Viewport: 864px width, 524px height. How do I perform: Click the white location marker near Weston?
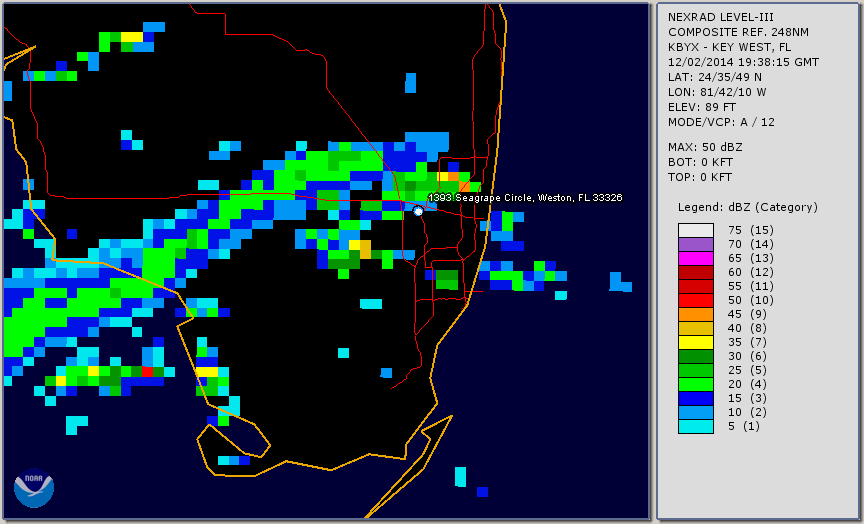coord(418,211)
